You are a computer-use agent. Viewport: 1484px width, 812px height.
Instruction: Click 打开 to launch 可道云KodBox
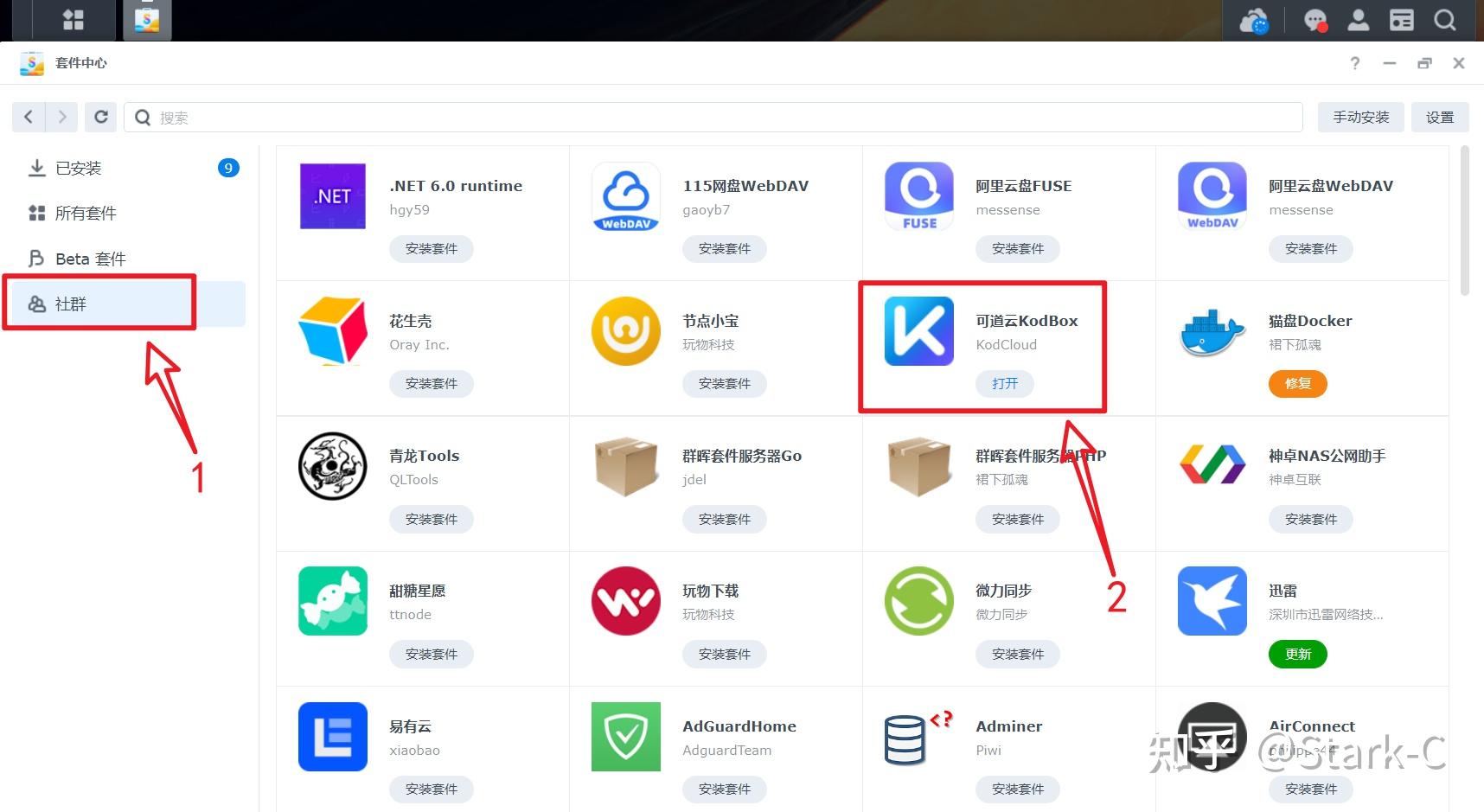[x=1004, y=383]
